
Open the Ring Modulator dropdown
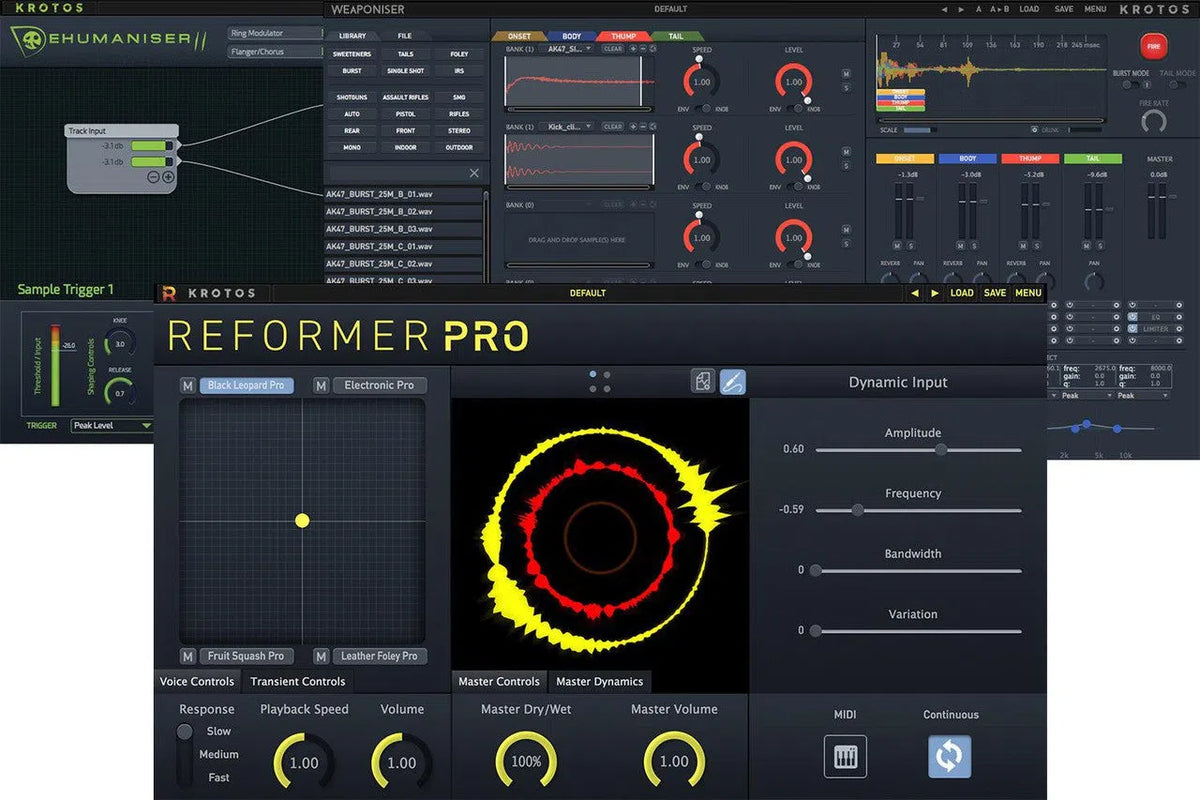click(x=273, y=32)
